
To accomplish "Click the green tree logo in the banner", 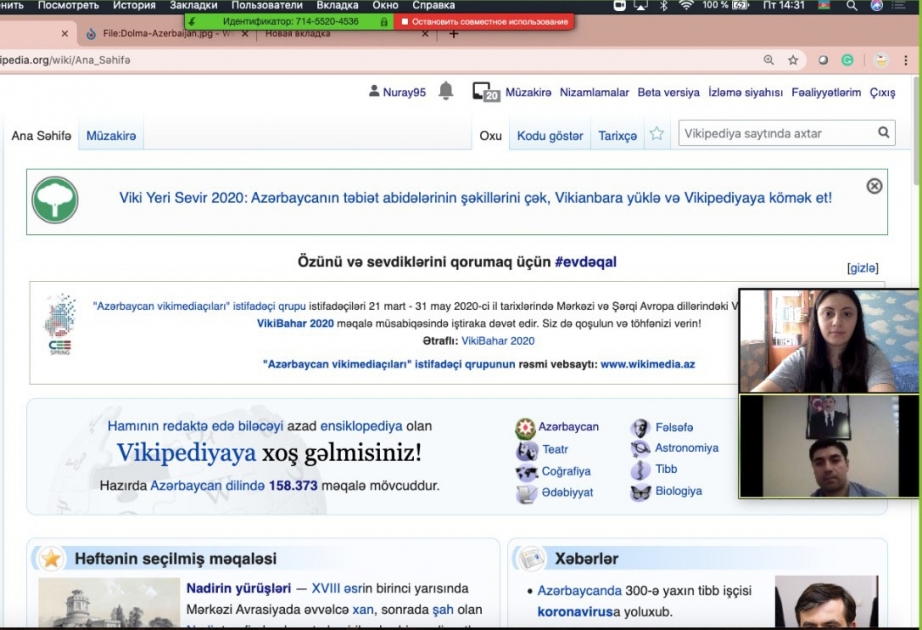I will (x=55, y=200).
